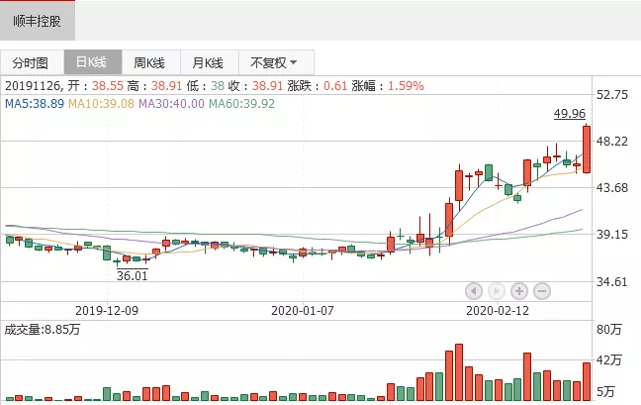Image resolution: width=641 pixels, height=405 pixels.
Task: Click the MA10:39.08 indicator label
Action: [x=101, y=103]
